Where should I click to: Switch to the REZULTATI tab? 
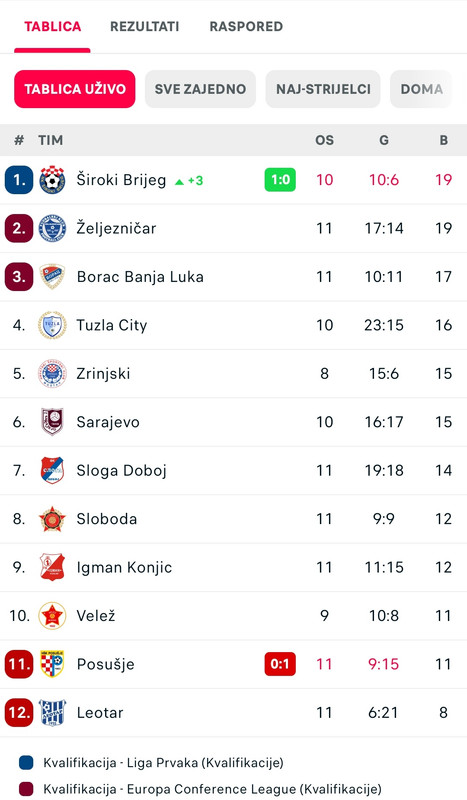[x=145, y=27]
